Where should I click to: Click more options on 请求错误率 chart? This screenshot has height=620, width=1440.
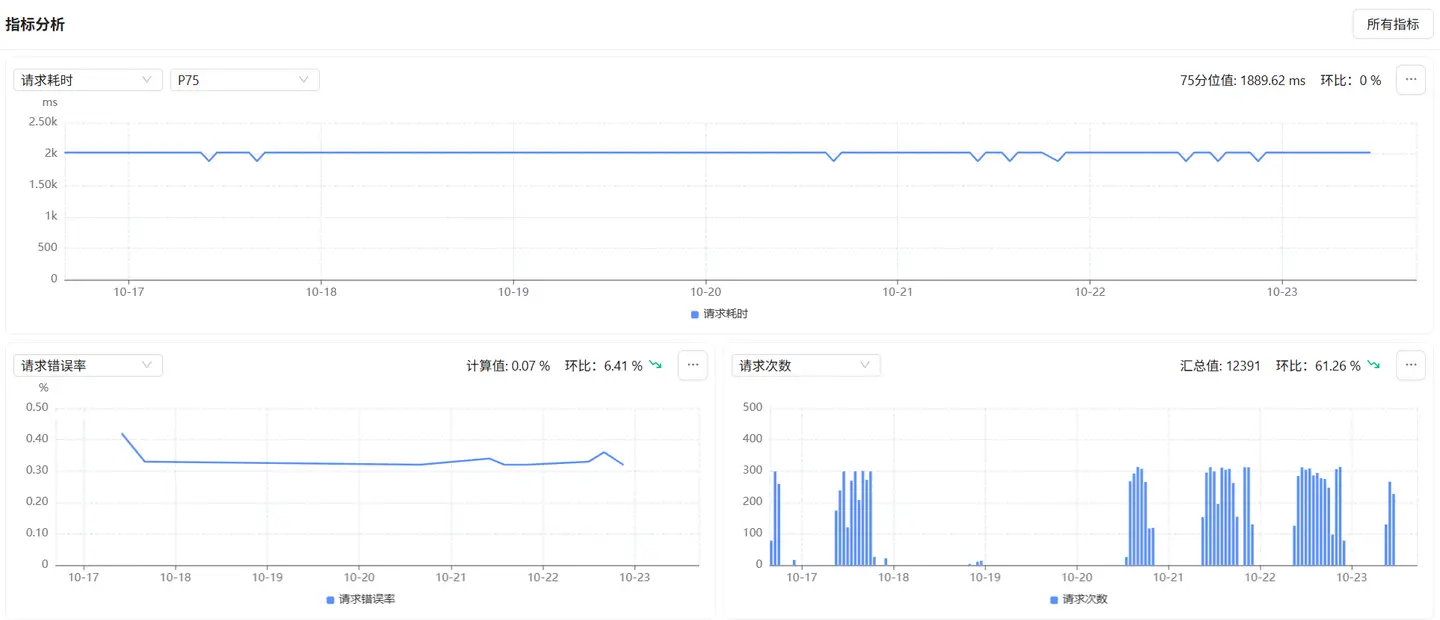[x=692, y=366]
